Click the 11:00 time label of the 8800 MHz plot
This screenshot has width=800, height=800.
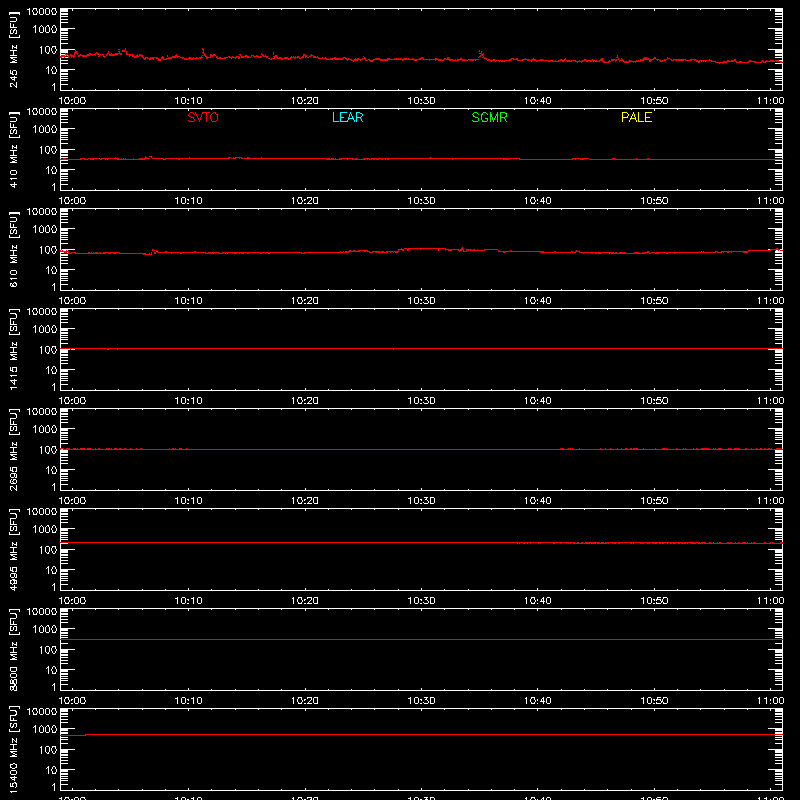[x=770, y=701]
